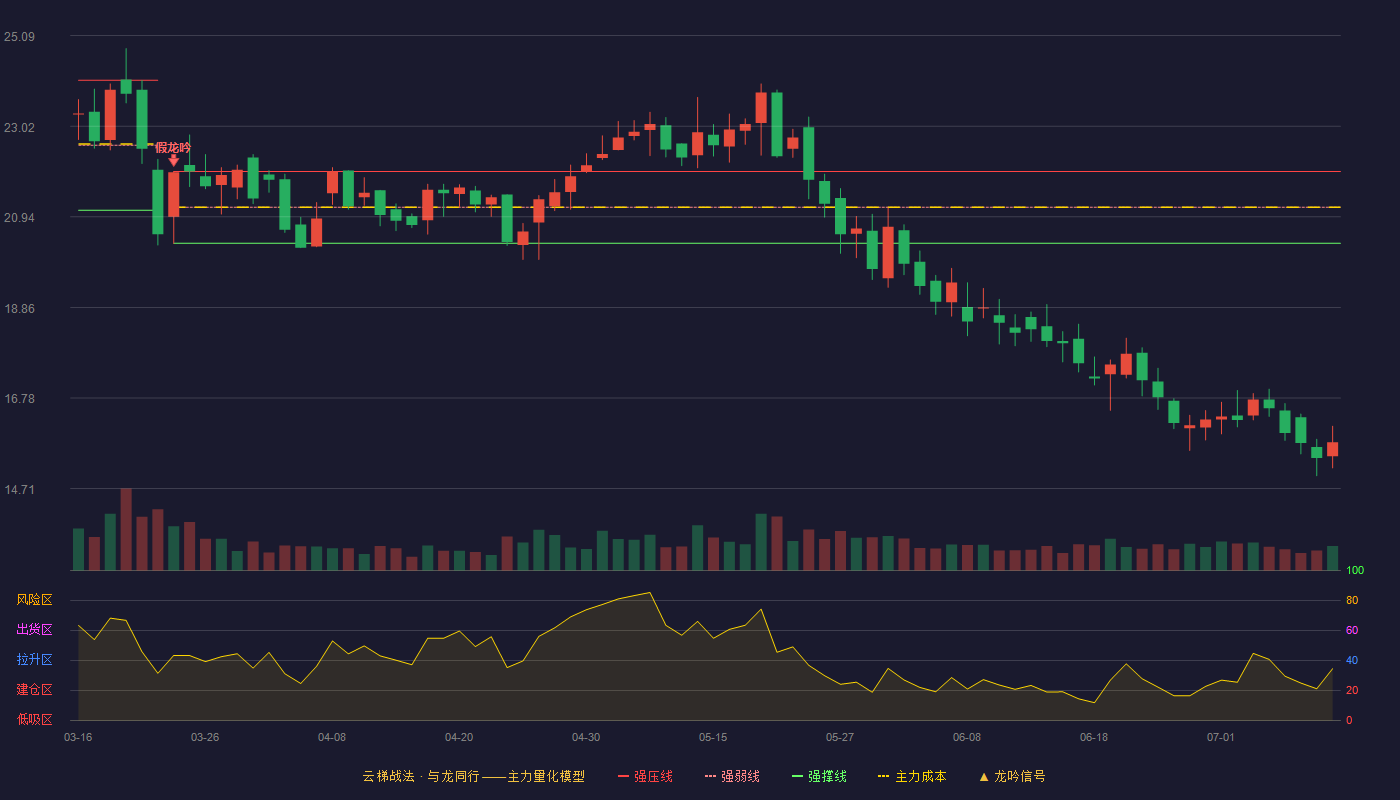
Task: Click the 06-08 date axis label
Action: pos(967,737)
